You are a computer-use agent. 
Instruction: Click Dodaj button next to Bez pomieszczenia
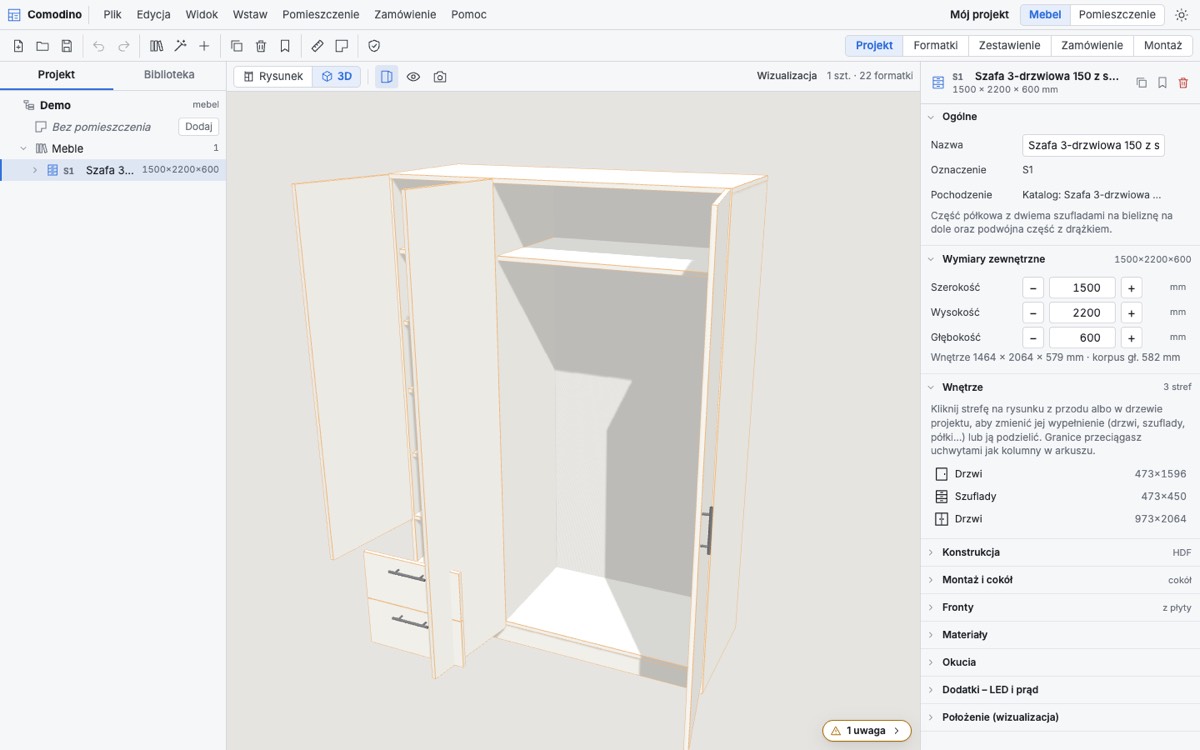point(199,127)
